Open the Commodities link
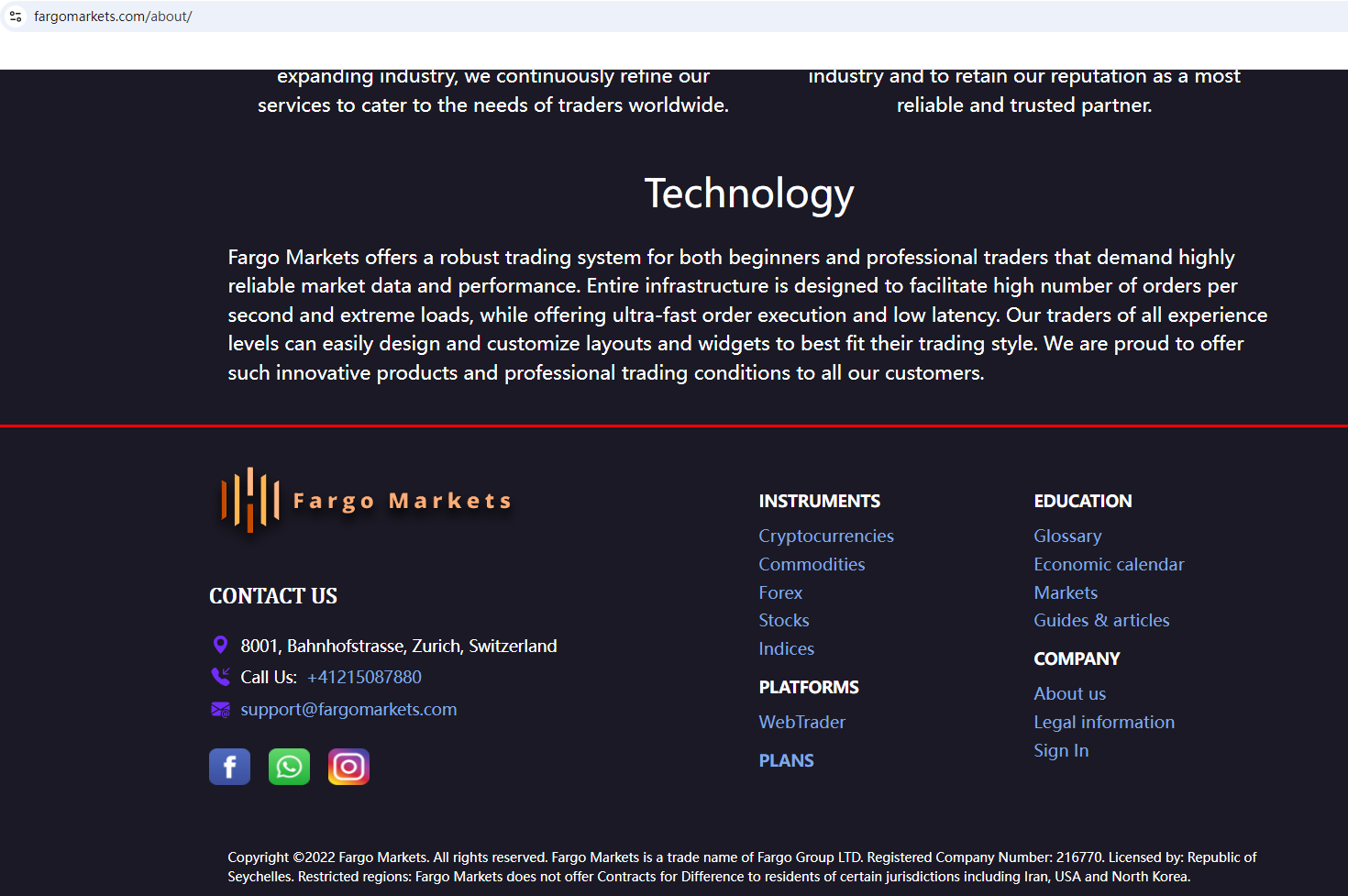Viewport: 1348px width, 896px height. tap(812, 564)
